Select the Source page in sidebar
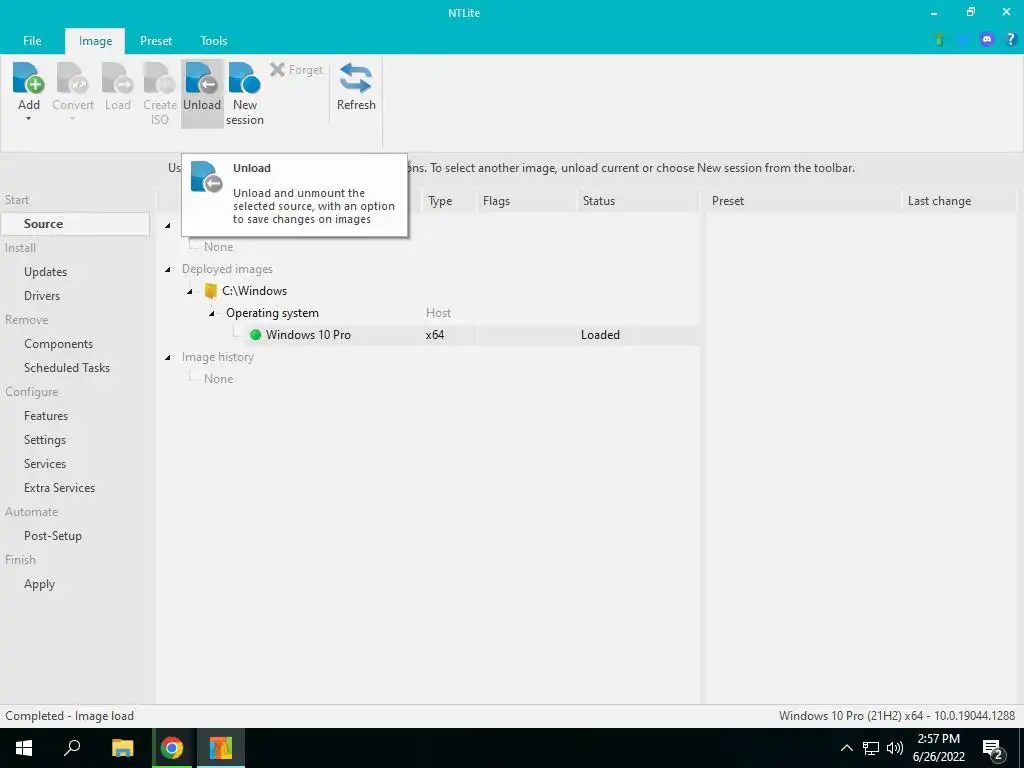Screen dimensions: 1024x768 pyautogui.click(x=75, y=223)
